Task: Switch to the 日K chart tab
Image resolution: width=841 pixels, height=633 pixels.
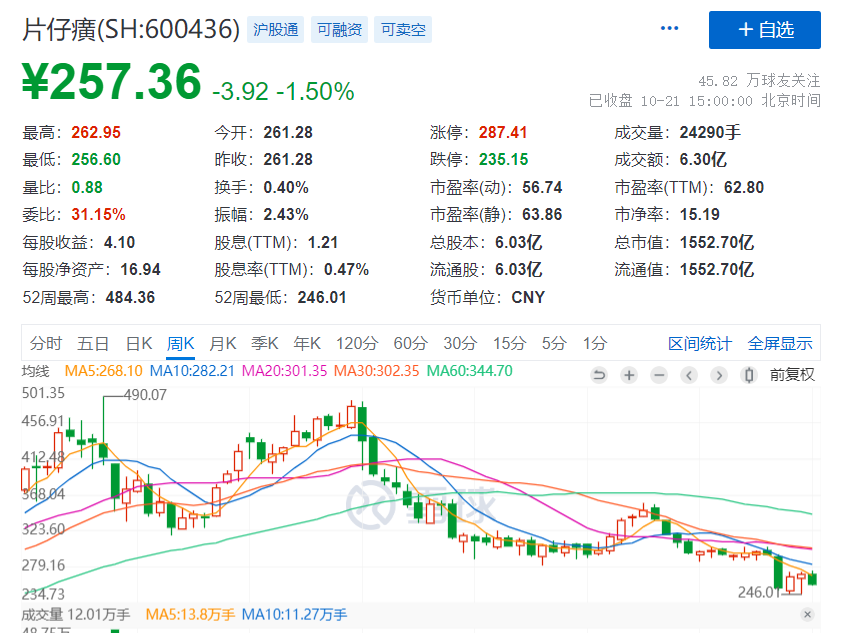Action: (x=139, y=343)
